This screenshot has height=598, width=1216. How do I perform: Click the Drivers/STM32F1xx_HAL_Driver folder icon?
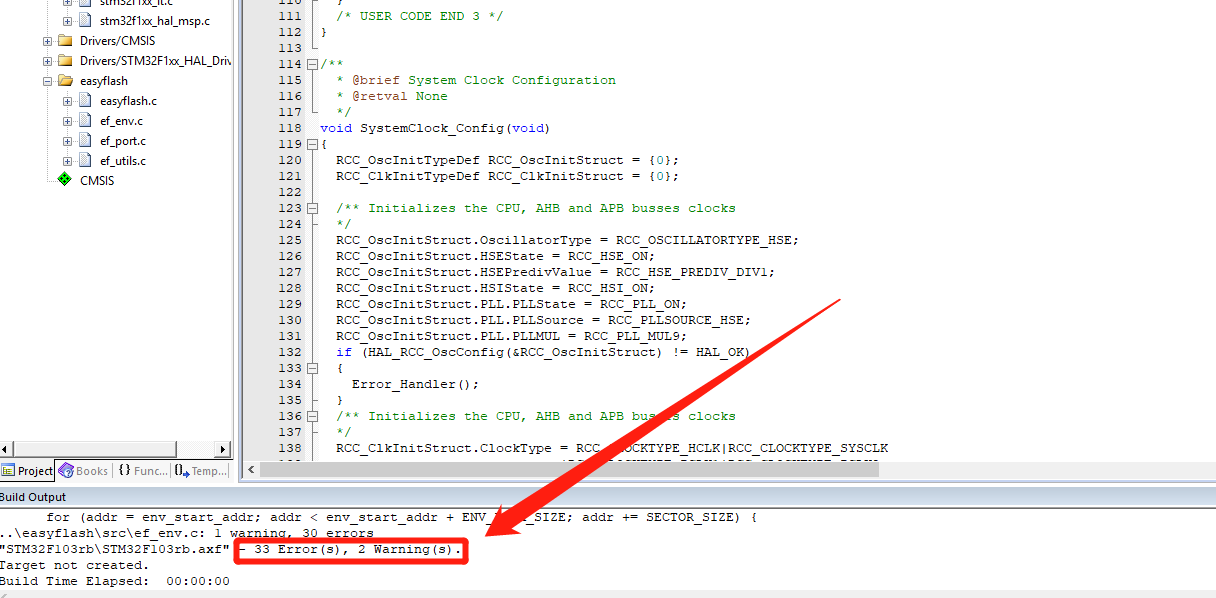(66, 60)
